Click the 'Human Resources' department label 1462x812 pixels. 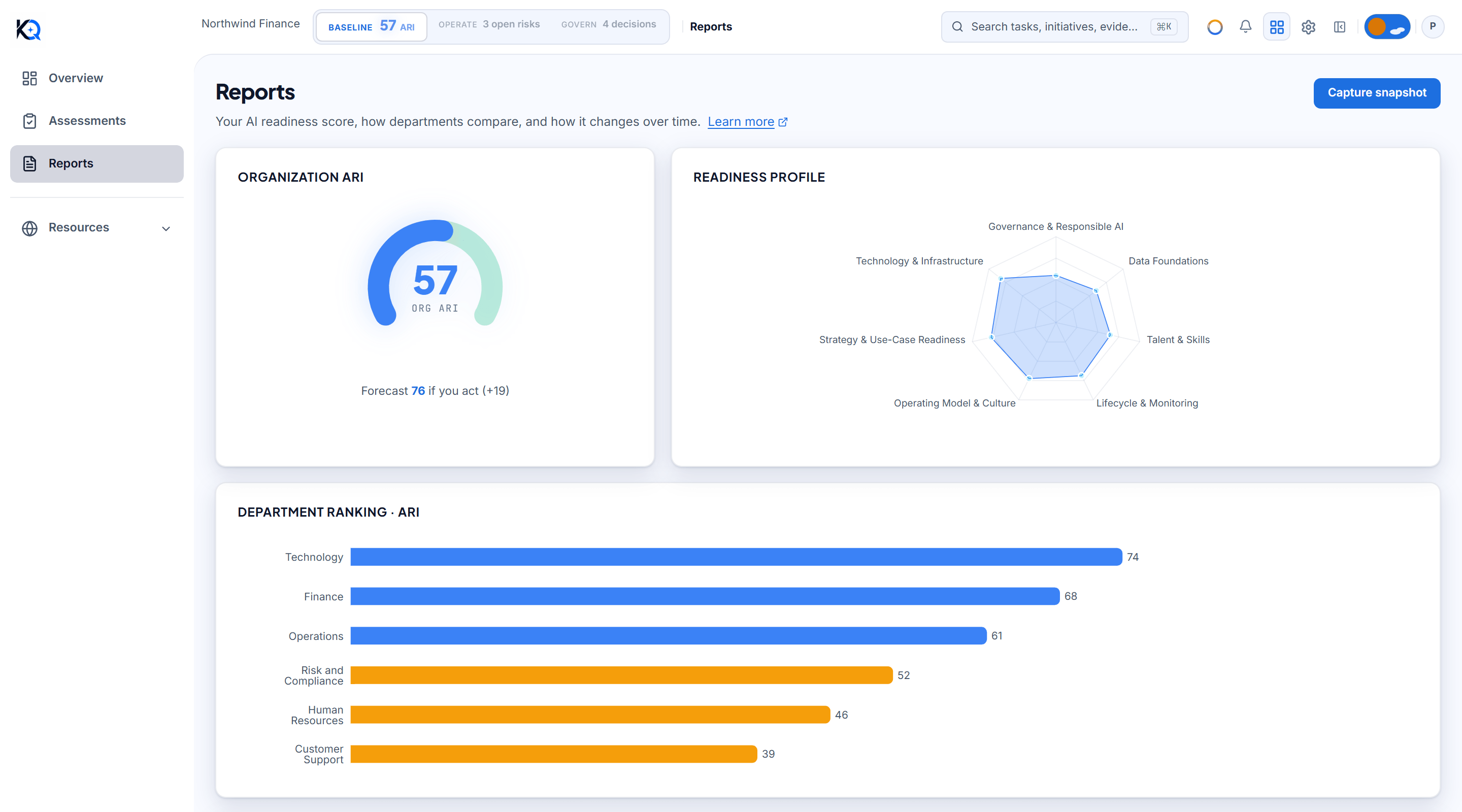[317, 716]
